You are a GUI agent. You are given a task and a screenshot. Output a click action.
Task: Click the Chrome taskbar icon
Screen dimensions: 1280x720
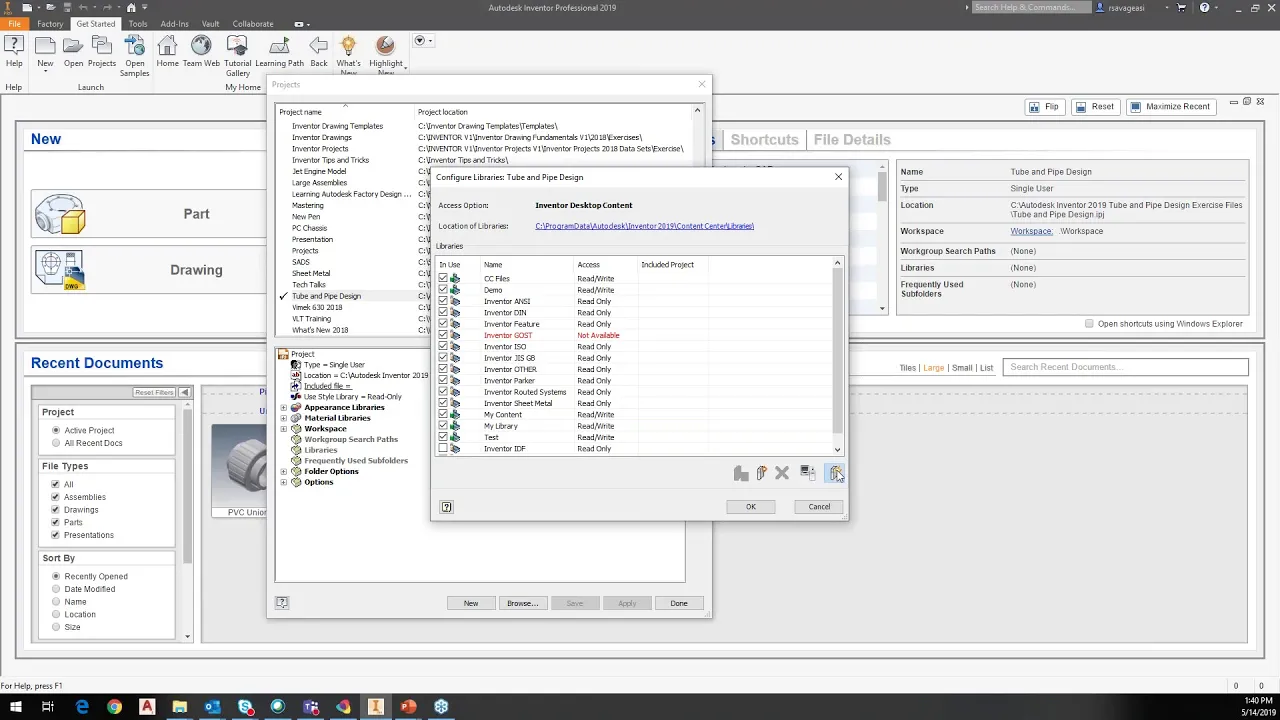pyautogui.click(x=115, y=708)
